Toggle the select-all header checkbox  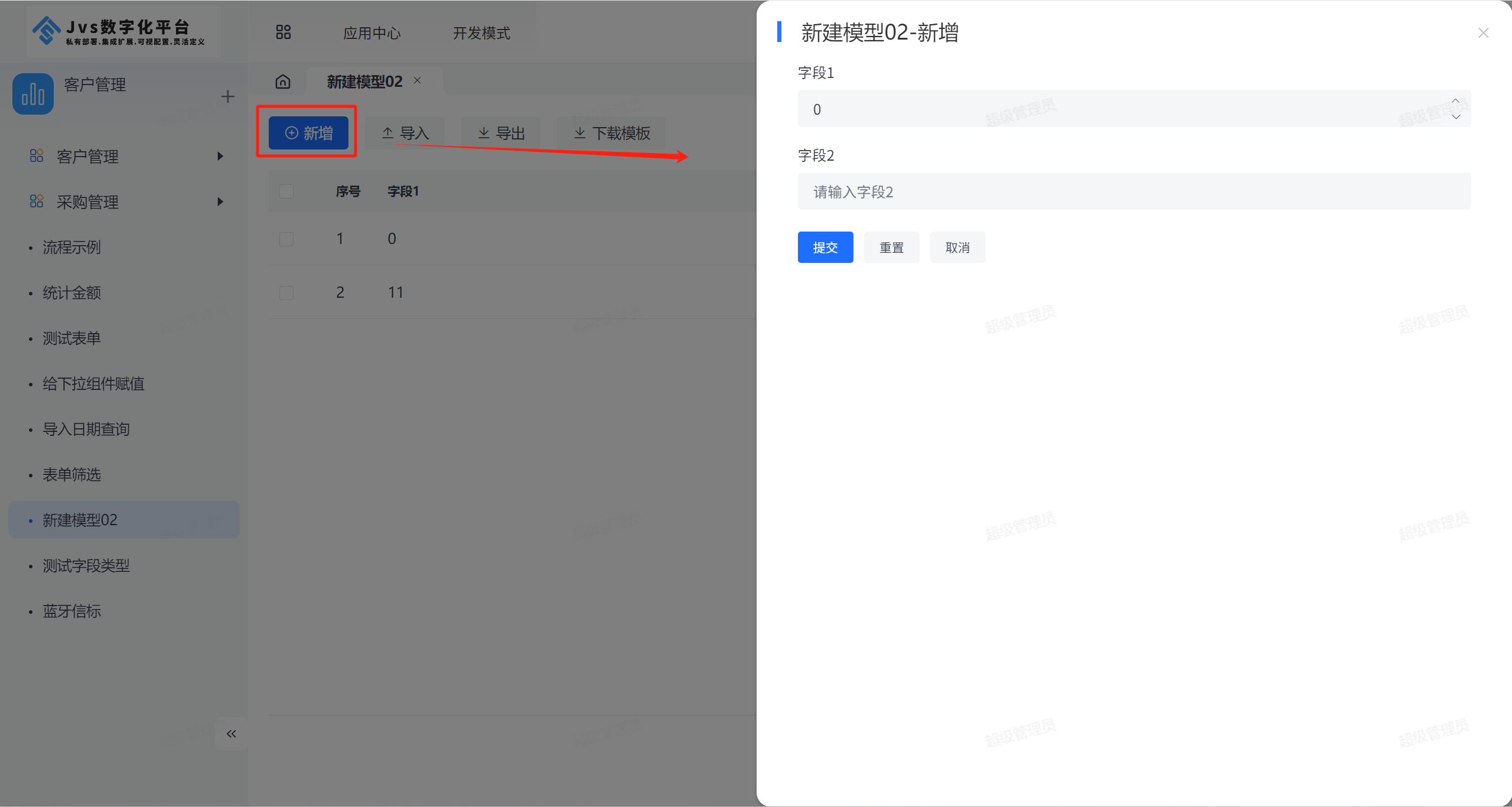pyautogui.click(x=286, y=191)
